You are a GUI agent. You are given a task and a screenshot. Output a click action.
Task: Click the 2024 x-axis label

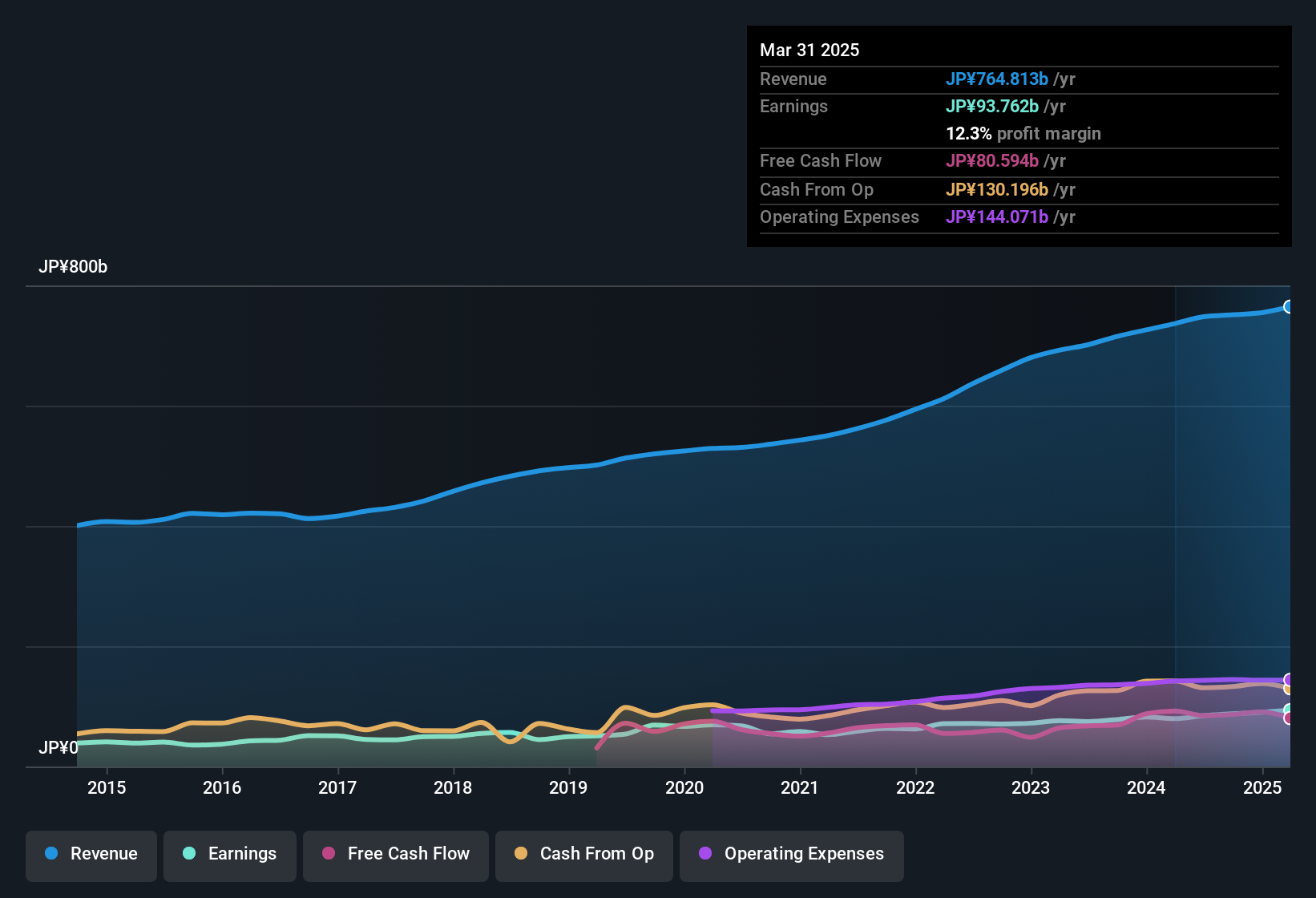(1146, 788)
